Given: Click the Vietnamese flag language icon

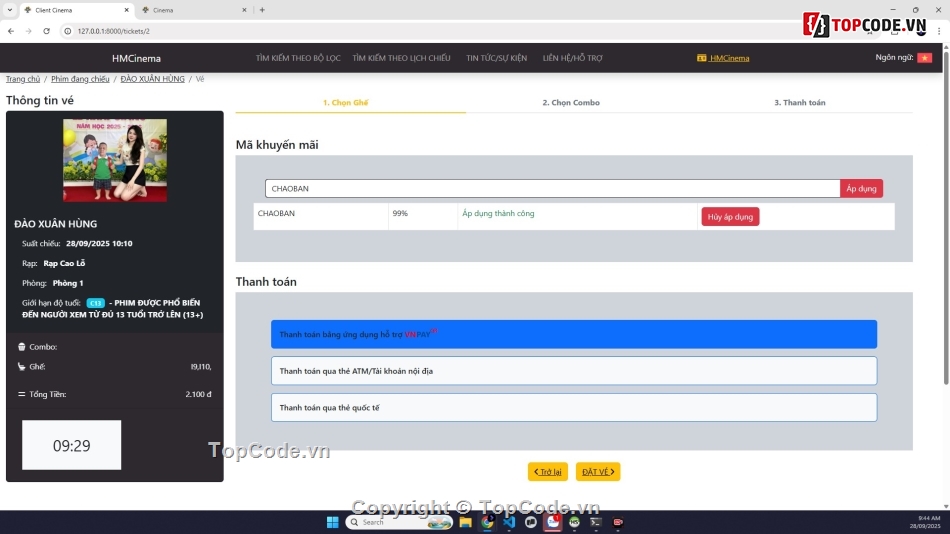Looking at the screenshot, I should 924,58.
